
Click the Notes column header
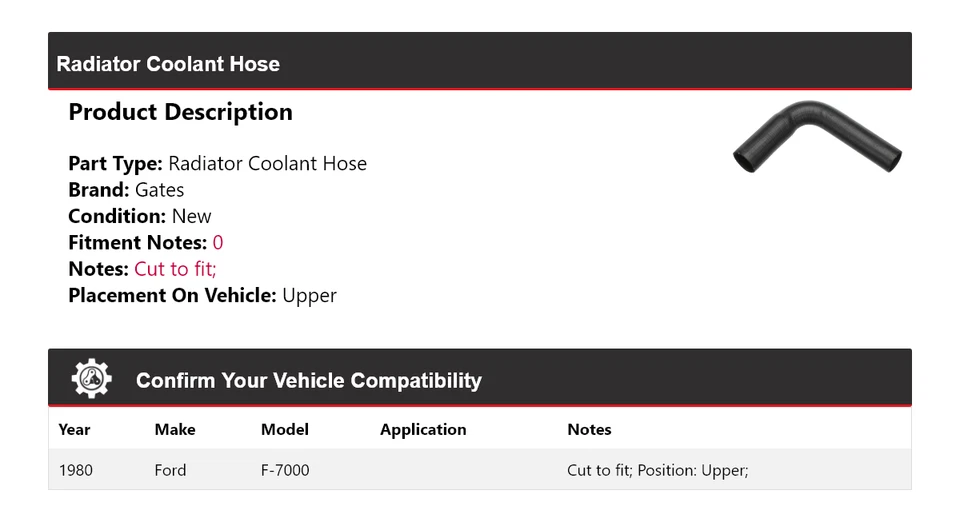tap(589, 430)
